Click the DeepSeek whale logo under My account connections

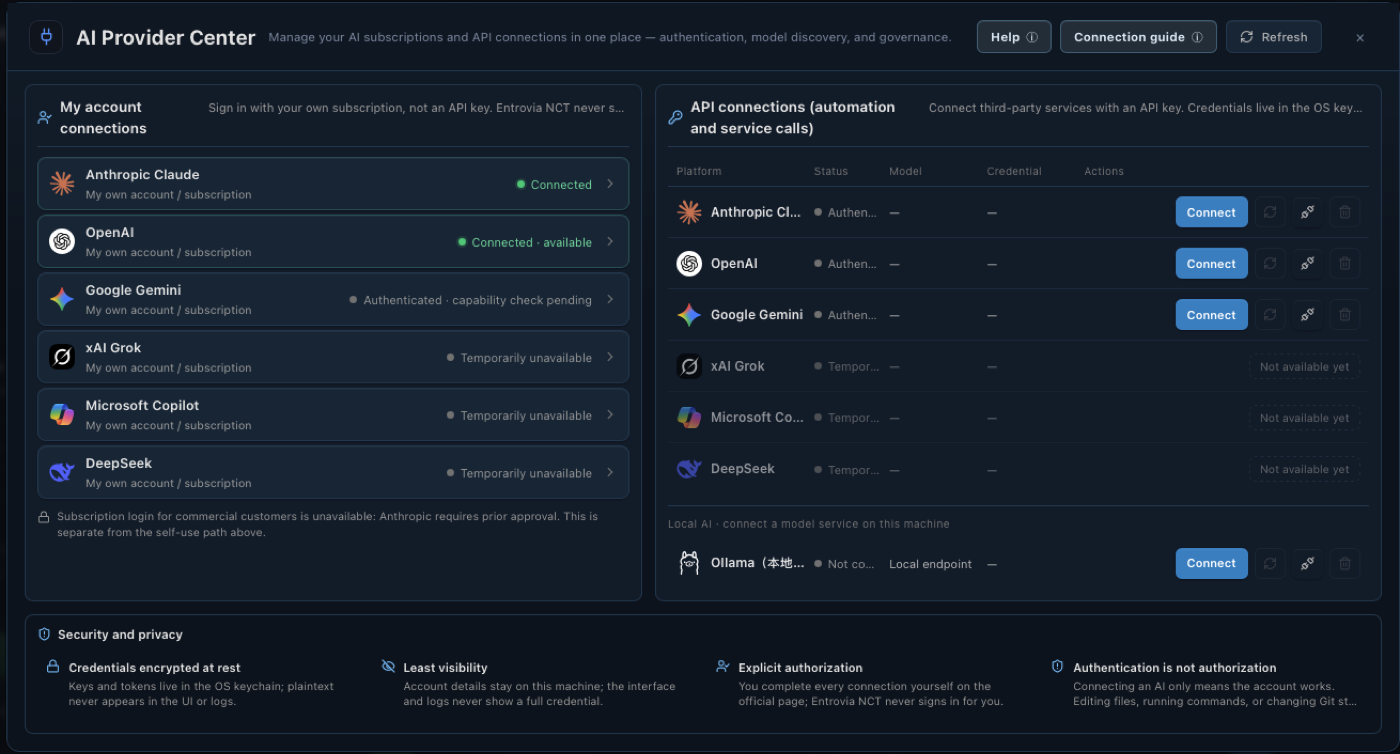point(62,473)
